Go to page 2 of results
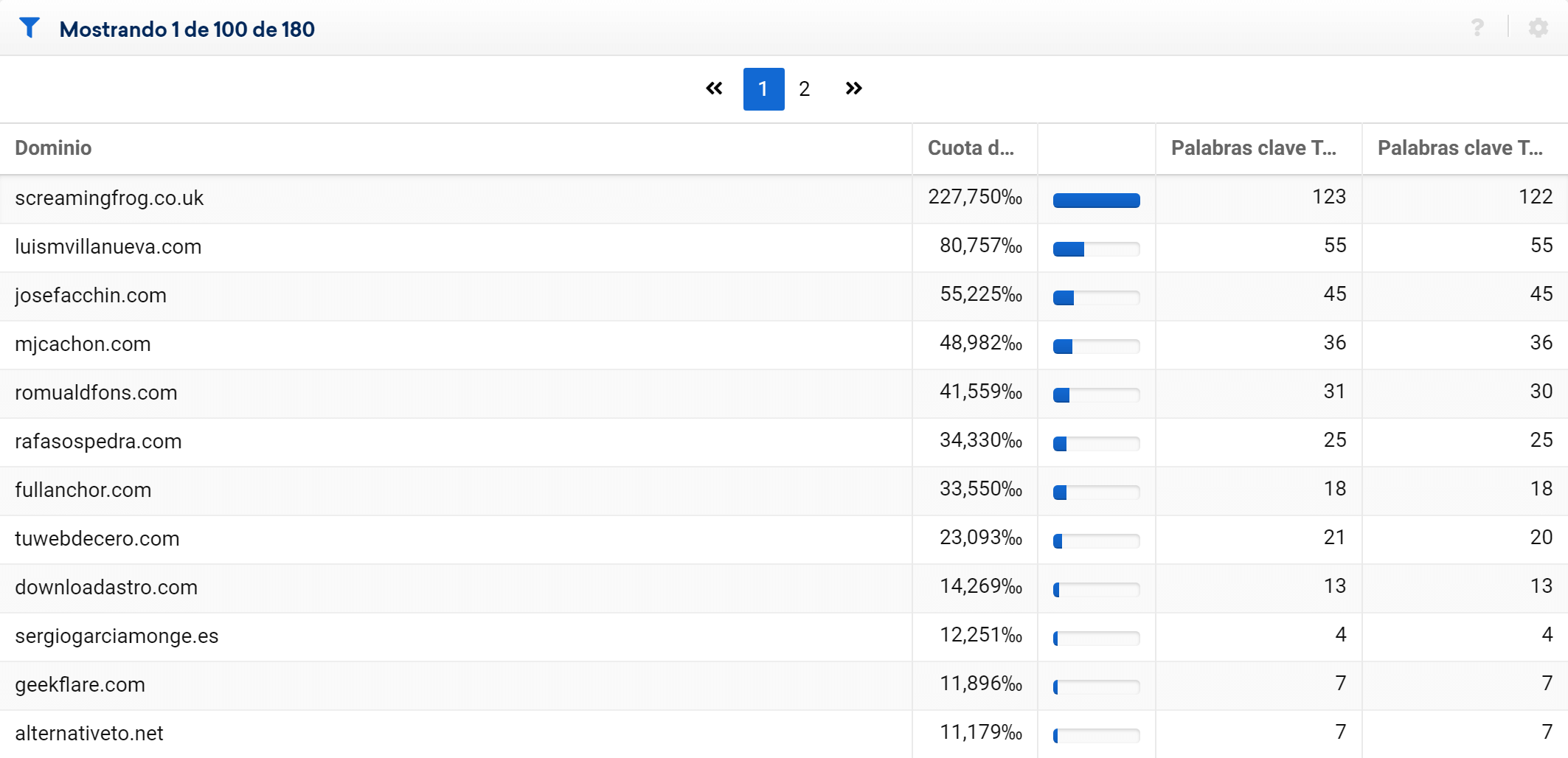The width and height of the screenshot is (1568, 758). pos(805,89)
